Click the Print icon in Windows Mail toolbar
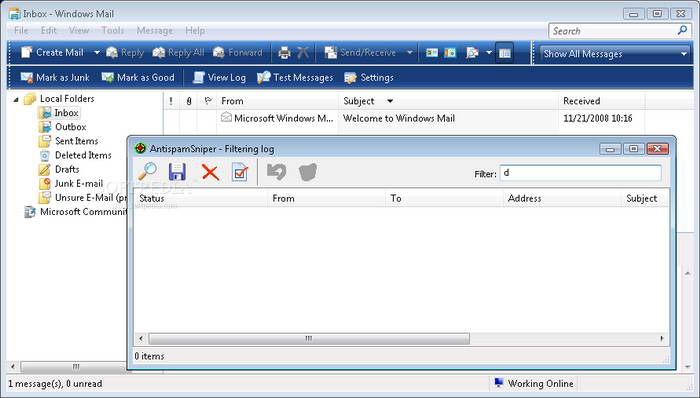The height and width of the screenshot is (398, 700). pyautogui.click(x=284, y=53)
